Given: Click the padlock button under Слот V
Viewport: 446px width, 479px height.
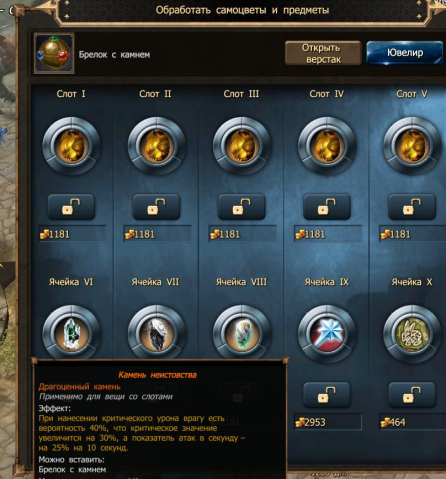Looking at the screenshot, I should (x=412, y=207).
